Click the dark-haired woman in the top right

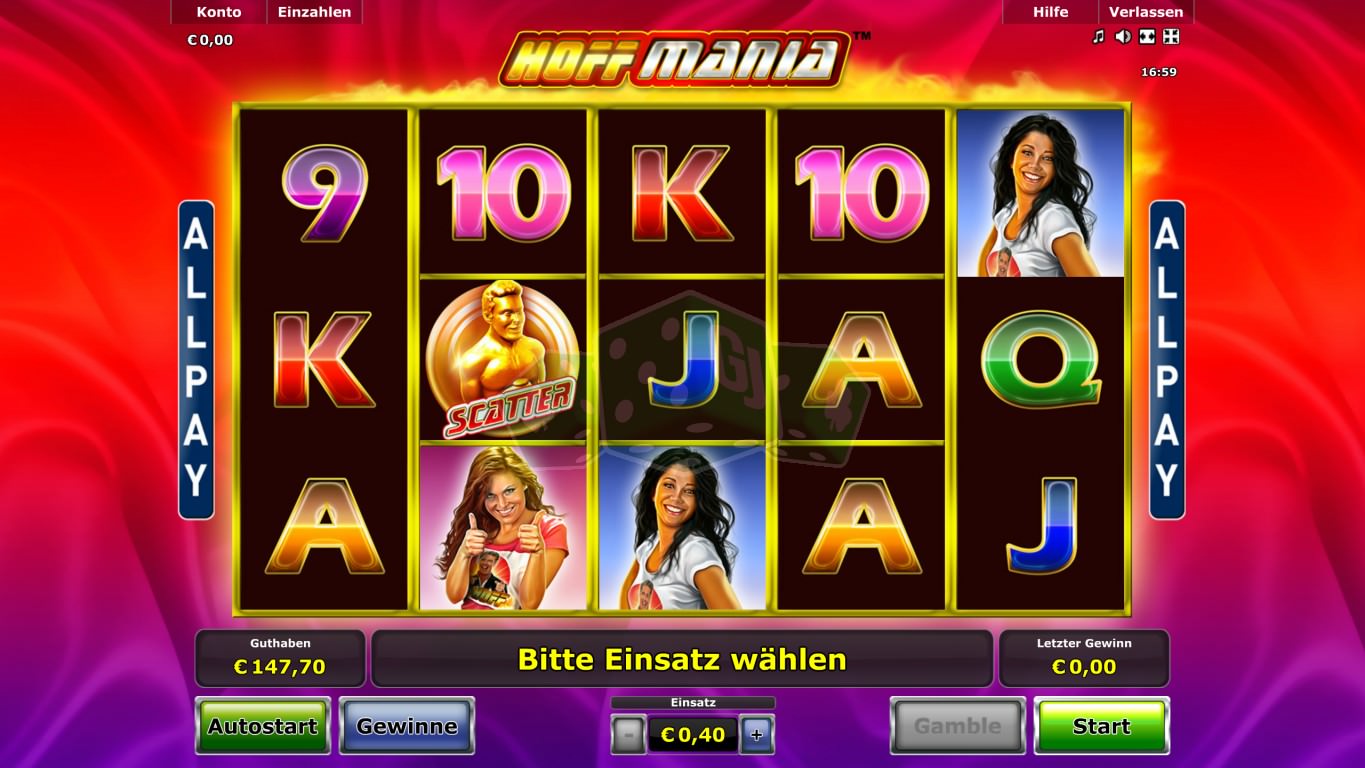[1040, 193]
